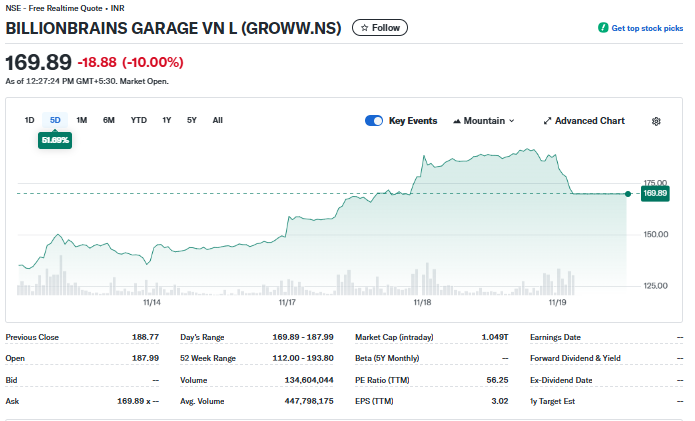Click the 112.00 - 193.80 range value

[x=303, y=358]
